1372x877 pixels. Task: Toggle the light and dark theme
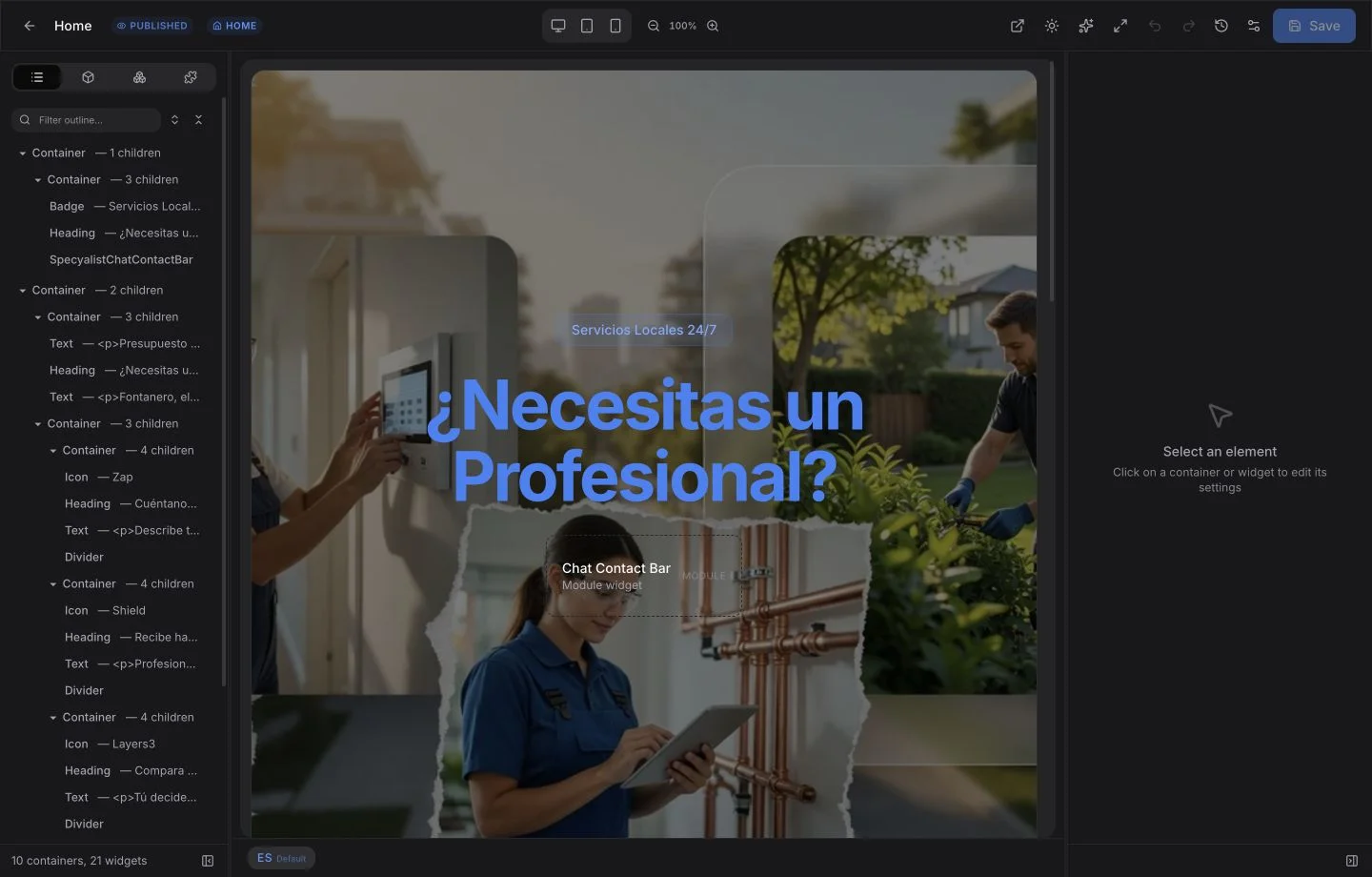tap(1052, 26)
